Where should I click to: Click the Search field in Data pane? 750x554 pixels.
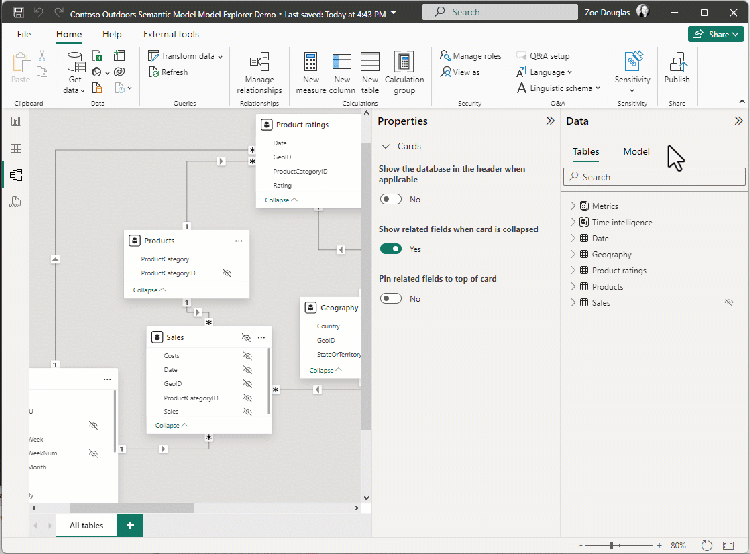655,177
